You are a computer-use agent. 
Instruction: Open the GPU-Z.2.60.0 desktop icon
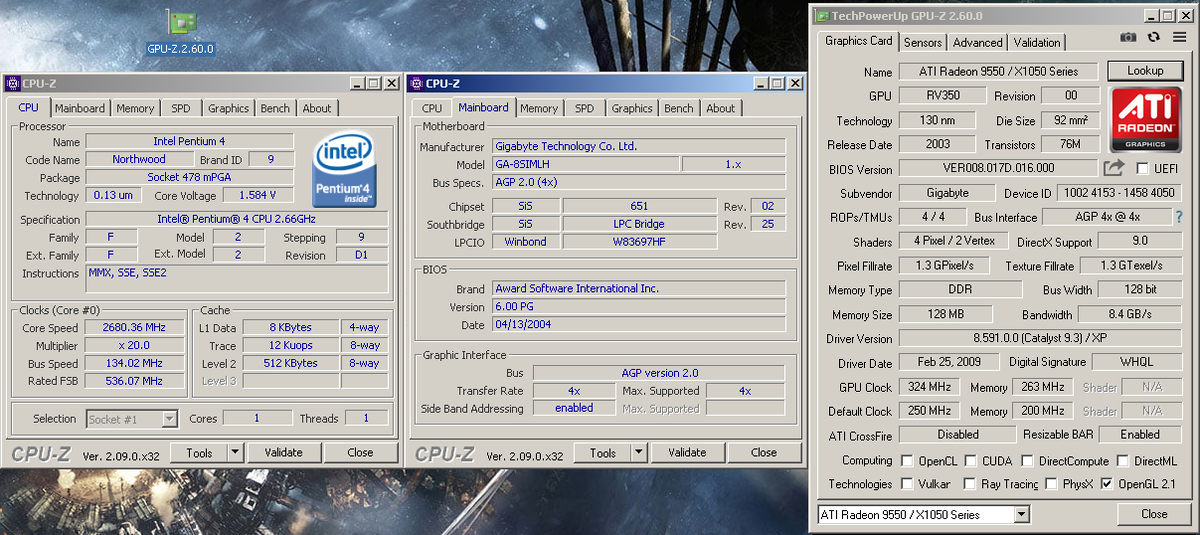click(180, 32)
